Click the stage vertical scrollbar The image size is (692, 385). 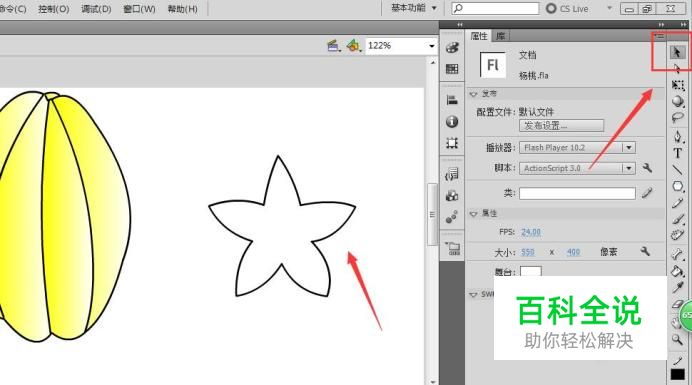tap(432, 214)
